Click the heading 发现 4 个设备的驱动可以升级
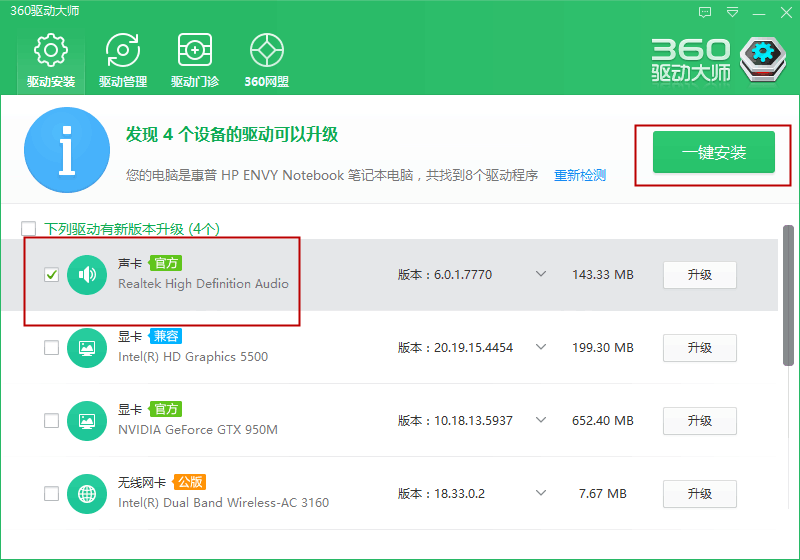Viewport: 800px width, 560px height. (x=232, y=135)
